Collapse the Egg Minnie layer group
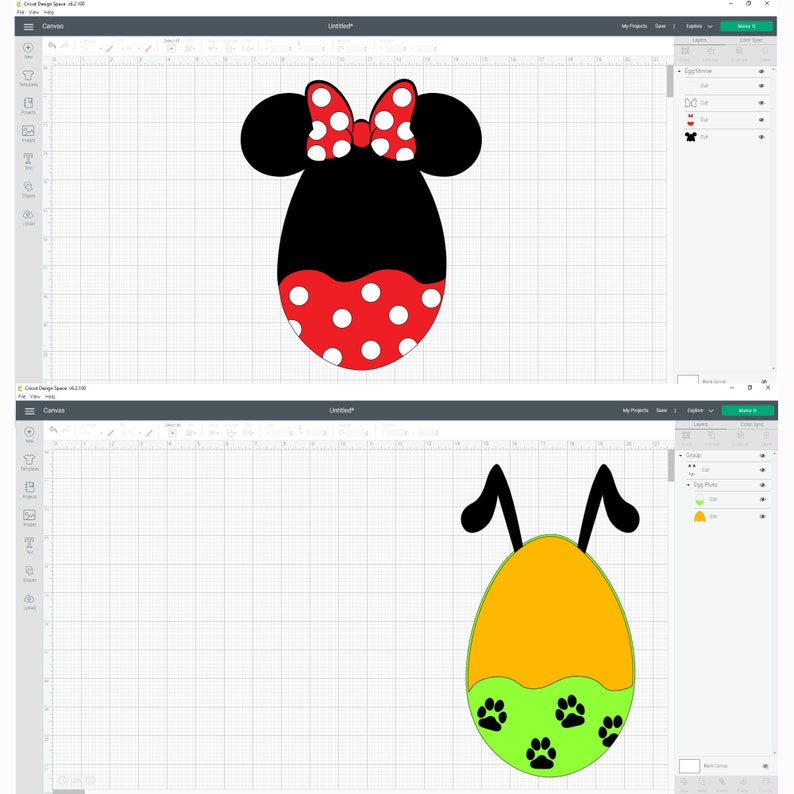Screen dimensions: 794x794 [x=680, y=71]
